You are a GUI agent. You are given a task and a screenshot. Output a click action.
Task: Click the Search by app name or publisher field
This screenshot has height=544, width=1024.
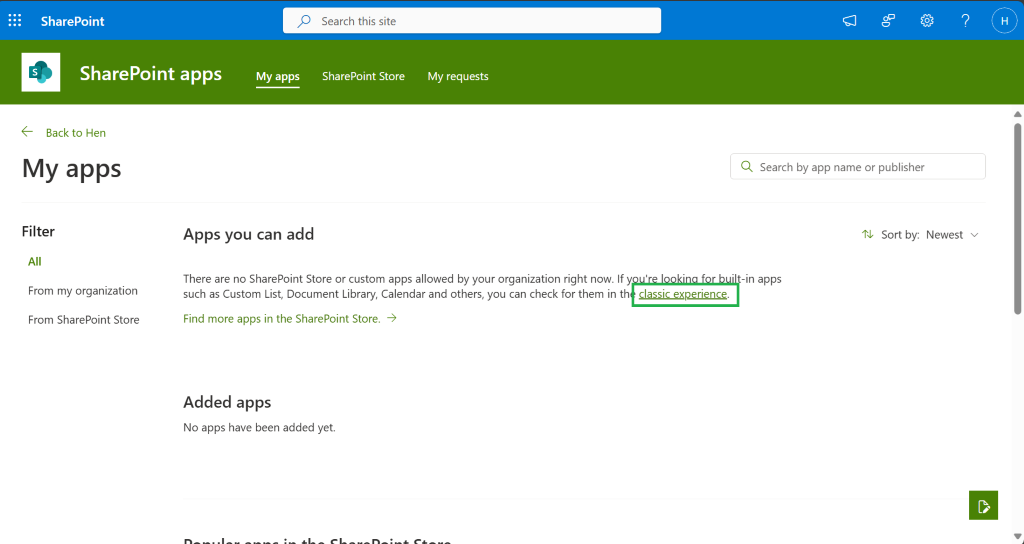857,167
